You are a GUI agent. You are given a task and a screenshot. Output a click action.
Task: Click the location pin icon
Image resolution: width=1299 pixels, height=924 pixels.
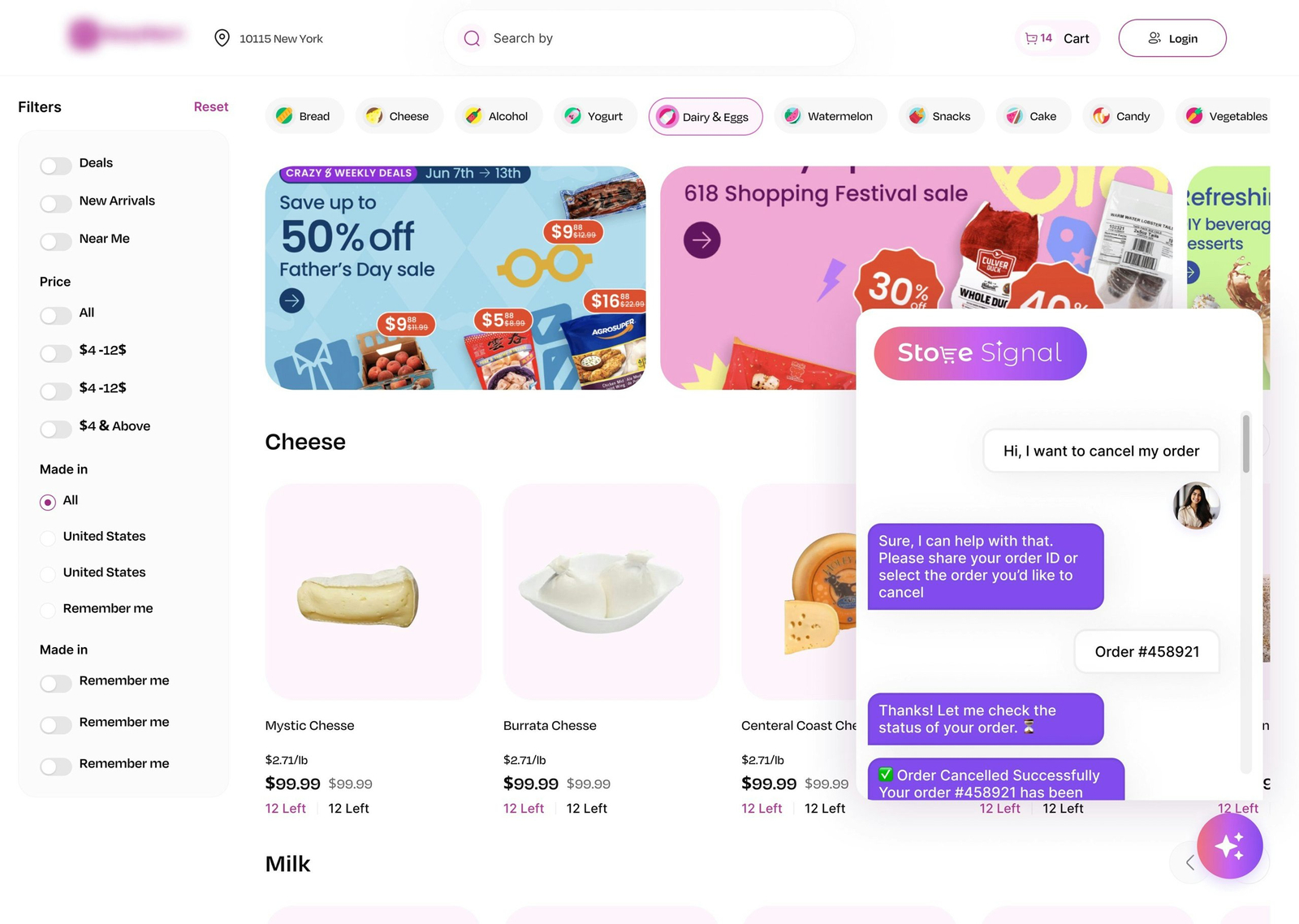click(x=222, y=38)
